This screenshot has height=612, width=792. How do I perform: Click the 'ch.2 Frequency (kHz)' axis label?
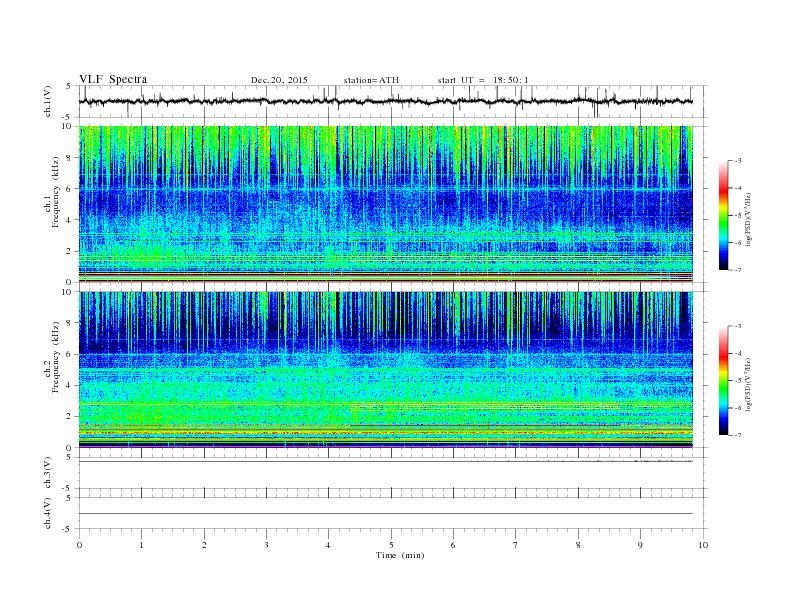click(x=52, y=357)
